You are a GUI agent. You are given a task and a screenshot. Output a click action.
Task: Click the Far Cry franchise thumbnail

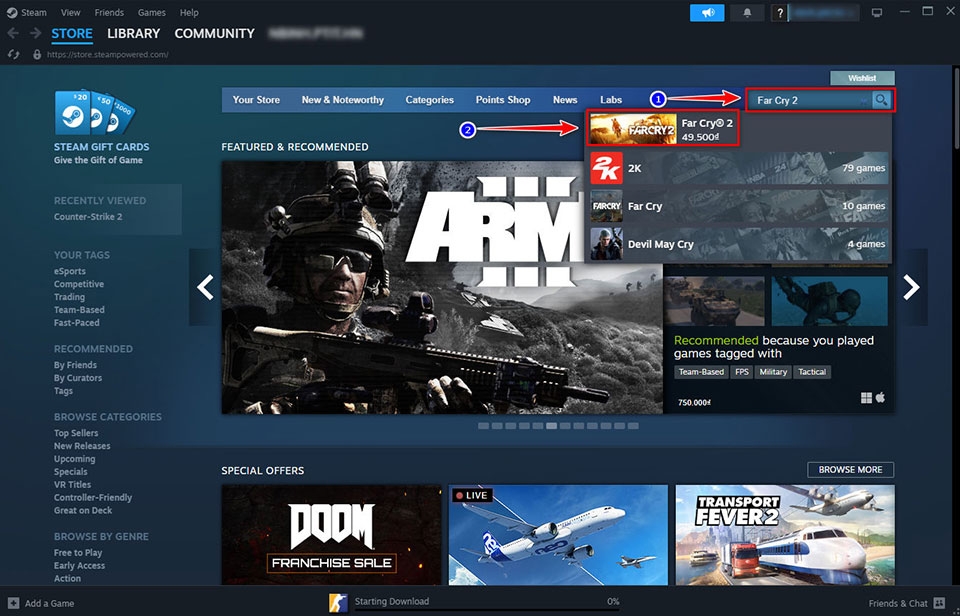(606, 206)
